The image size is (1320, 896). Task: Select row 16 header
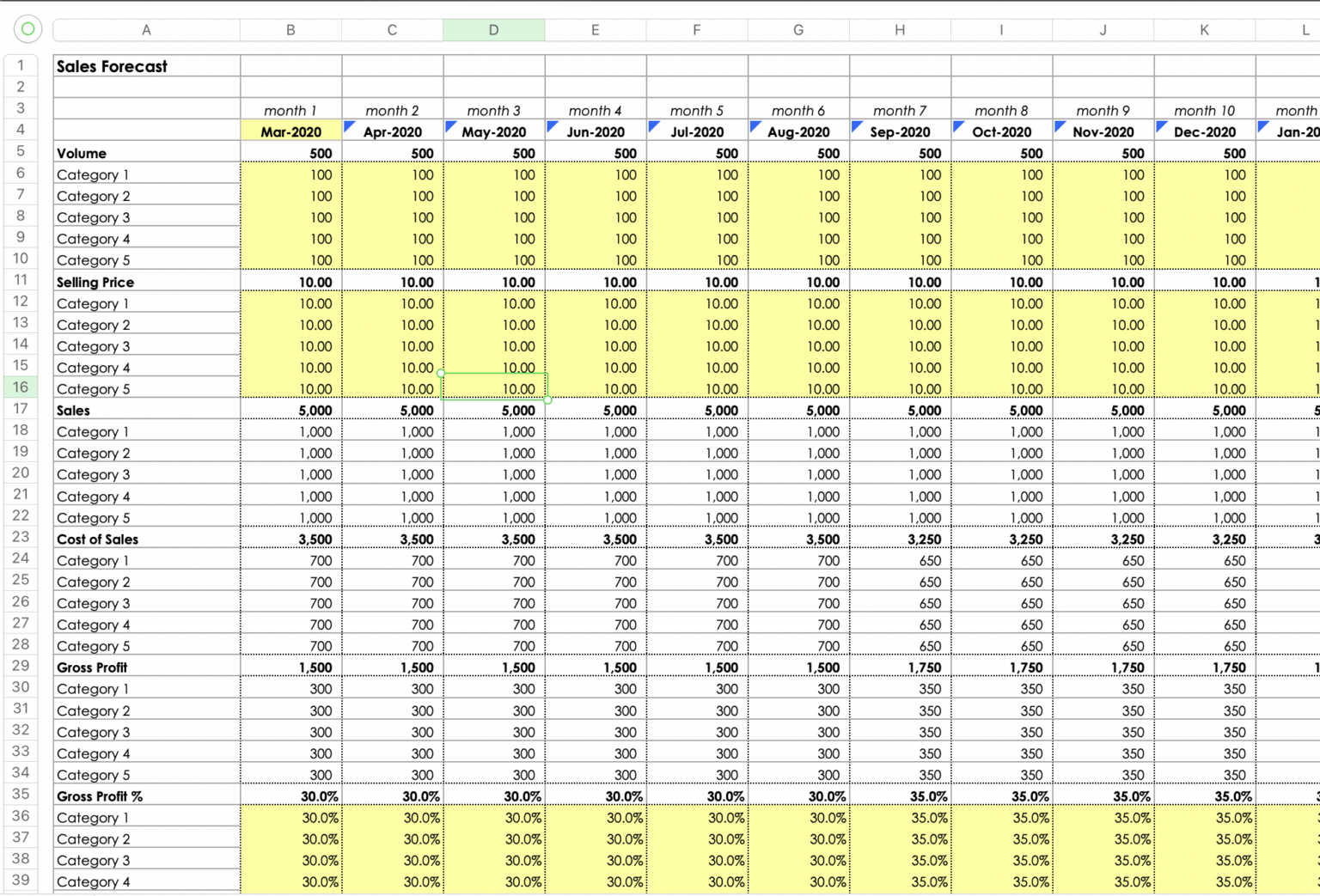pos(21,387)
